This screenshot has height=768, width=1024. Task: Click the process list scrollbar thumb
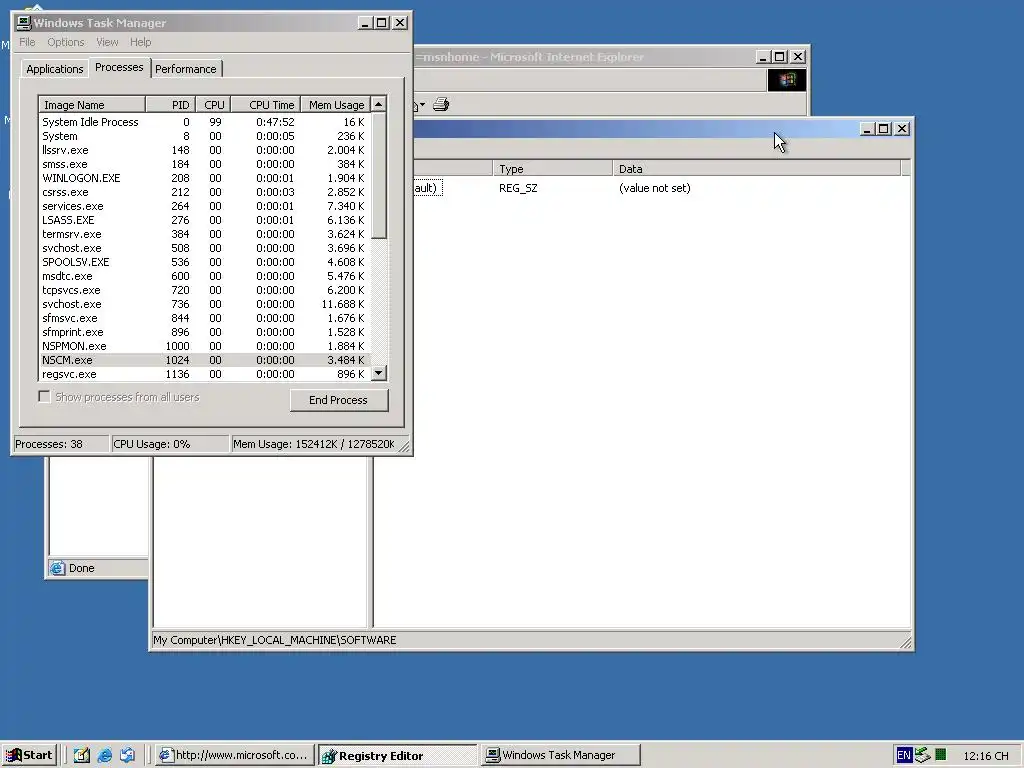coord(379,176)
